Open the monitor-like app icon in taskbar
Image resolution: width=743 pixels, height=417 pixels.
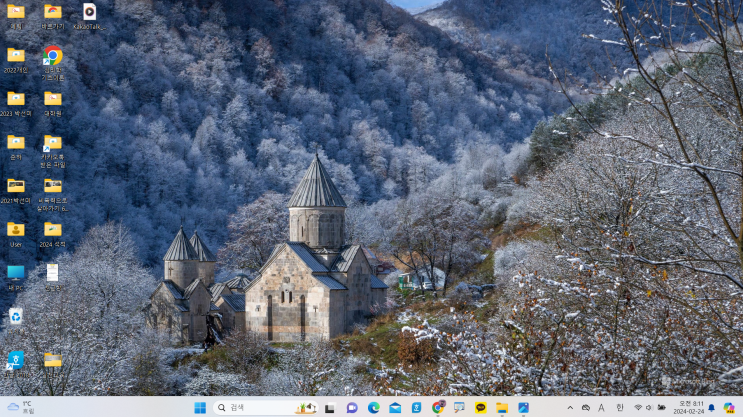point(459,408)
